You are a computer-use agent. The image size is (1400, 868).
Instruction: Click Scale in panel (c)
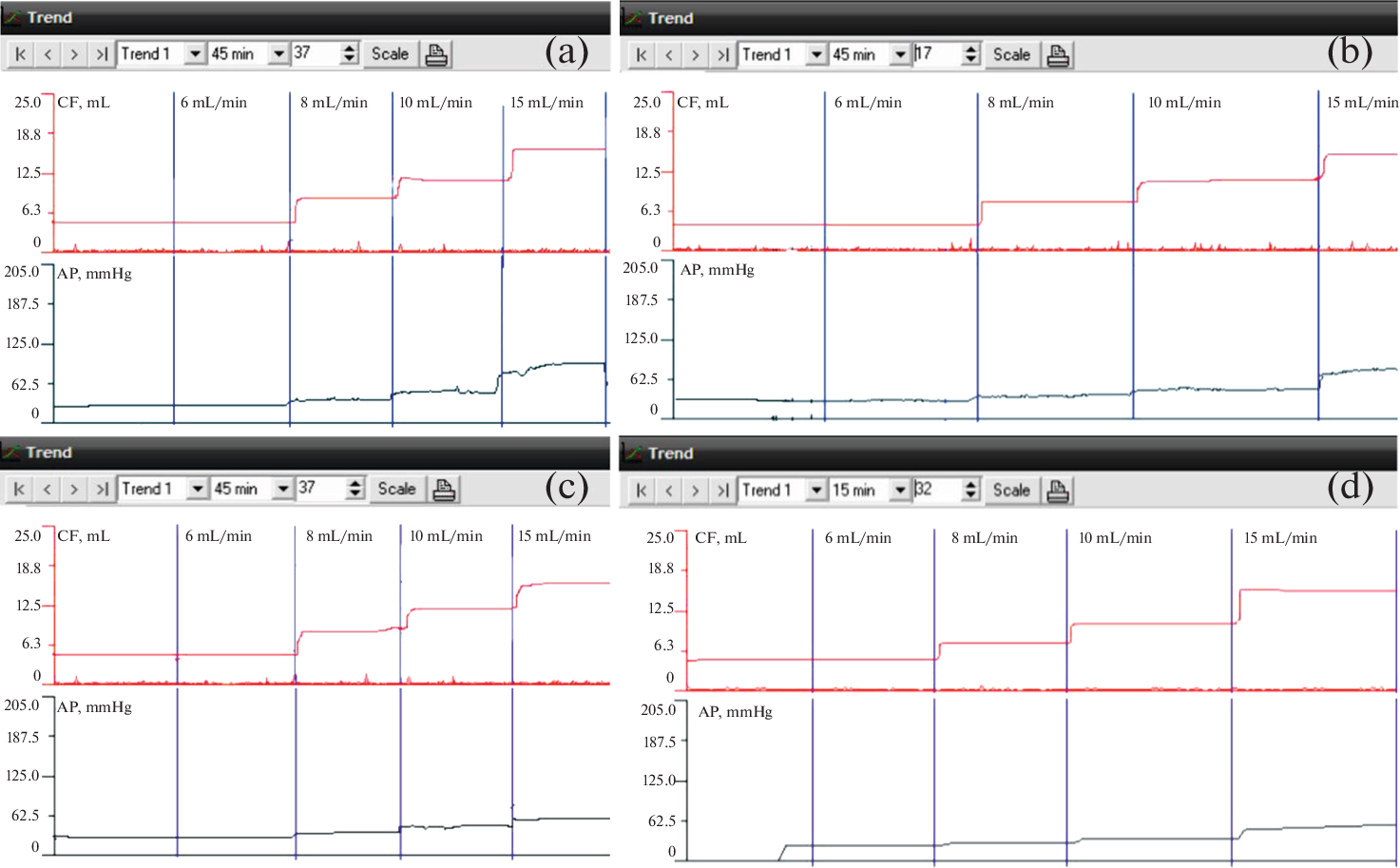coord(396,489)
